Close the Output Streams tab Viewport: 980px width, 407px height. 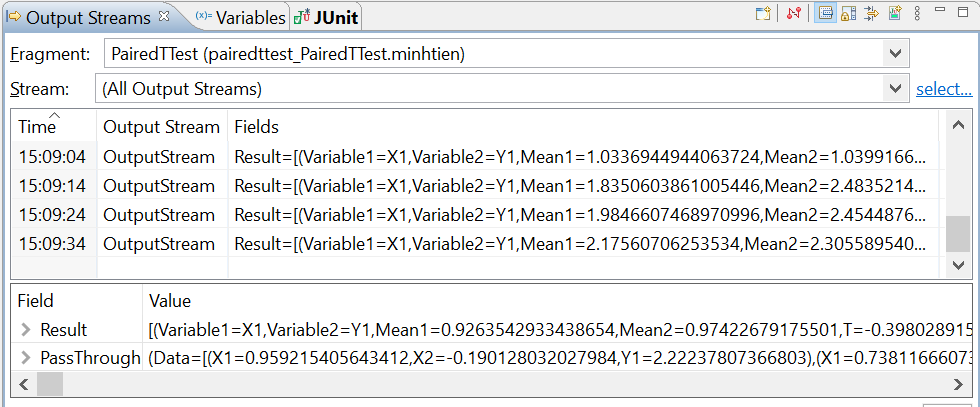165,17
